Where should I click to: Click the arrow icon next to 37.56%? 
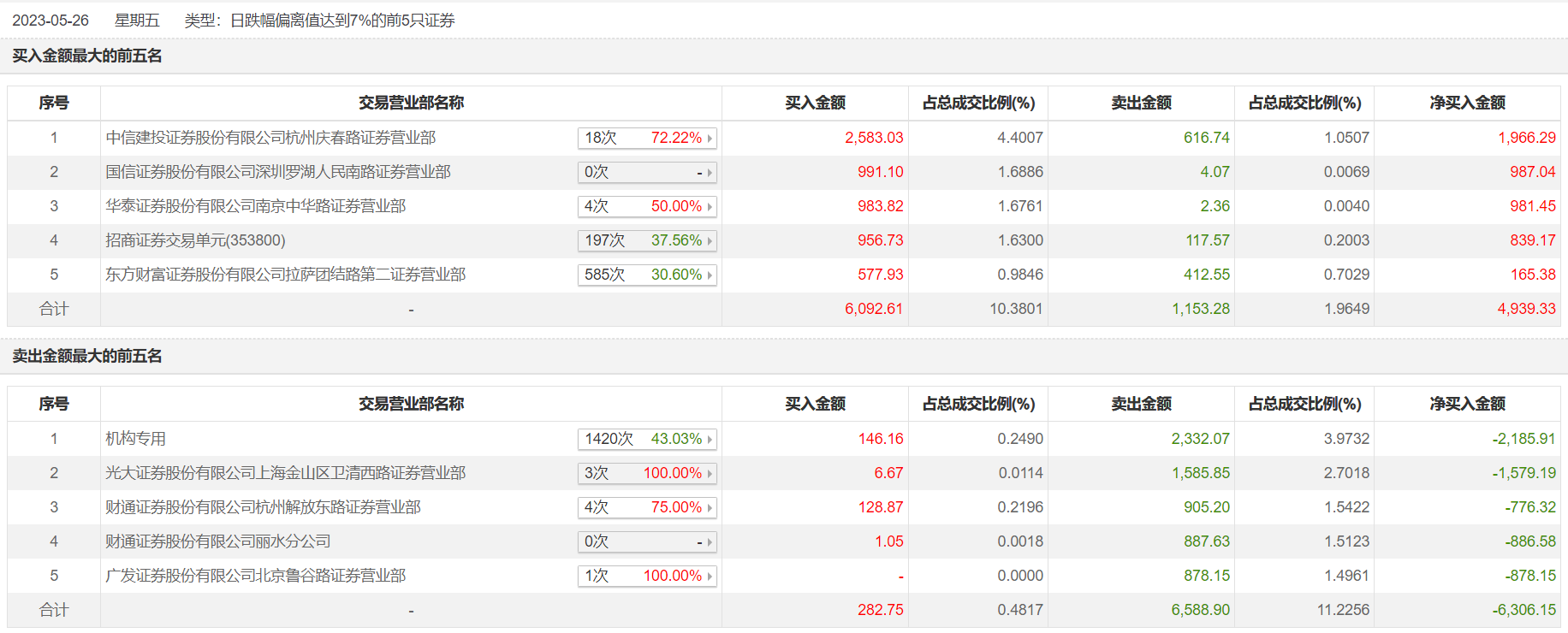(x=710, y=241)
